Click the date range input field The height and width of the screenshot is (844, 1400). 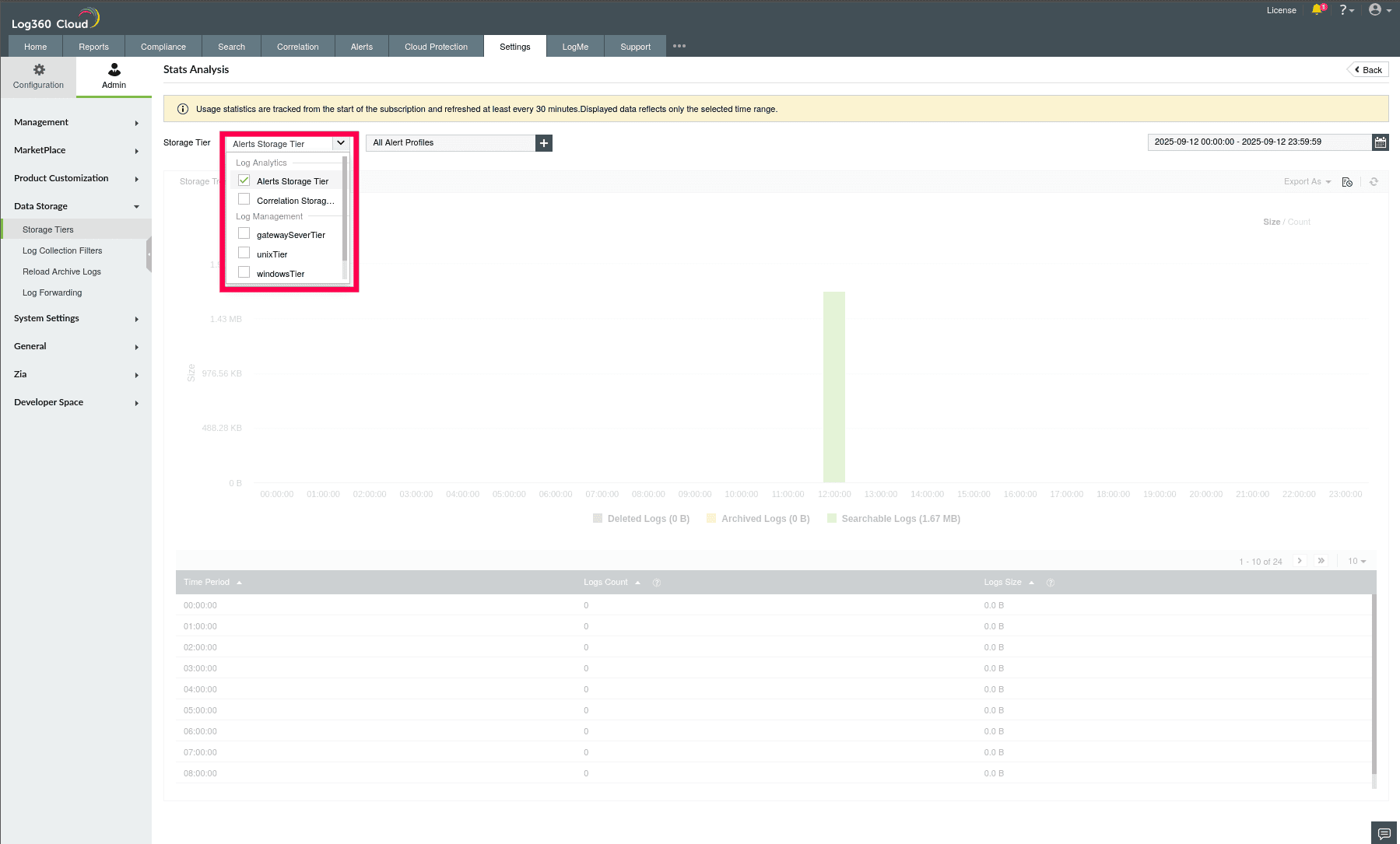[1260, 142]
